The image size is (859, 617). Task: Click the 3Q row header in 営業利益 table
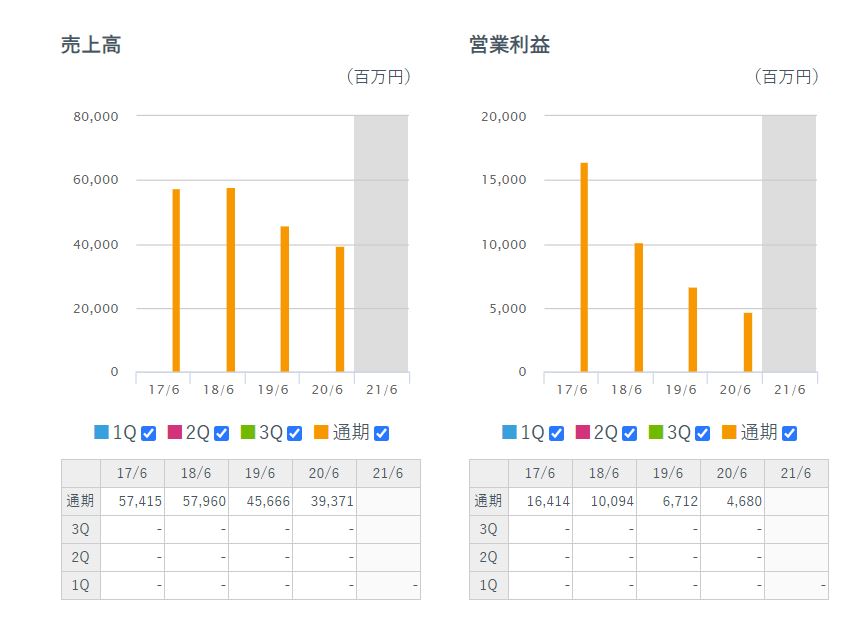coord(489,529)
